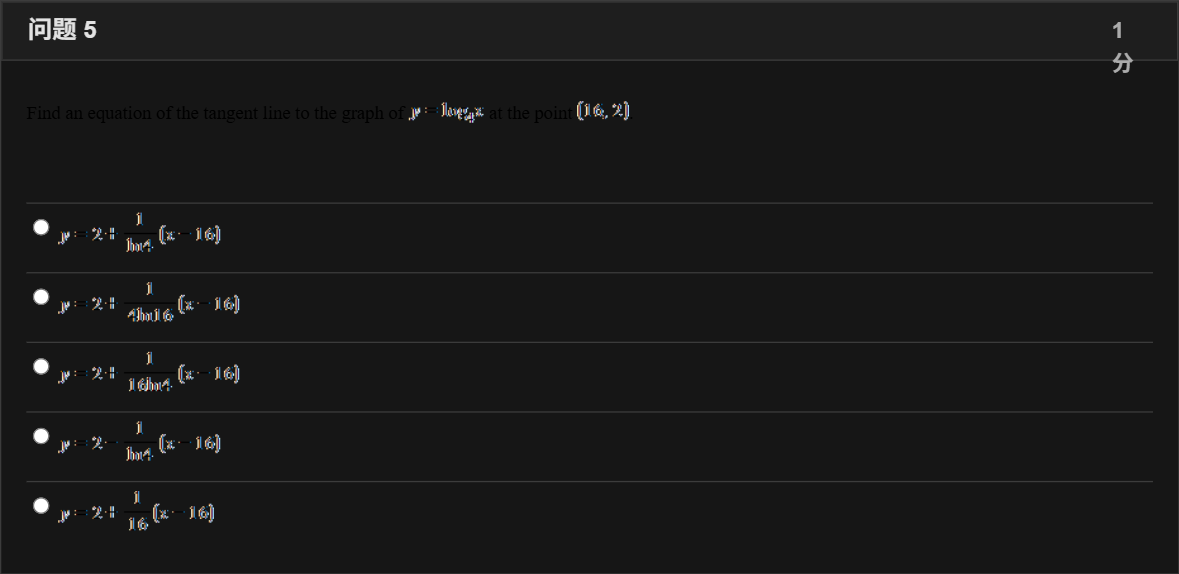Click the y = log₄x formula image
Image resolution: width=1179 pixels, height=574 pixels.
(447, 112)
